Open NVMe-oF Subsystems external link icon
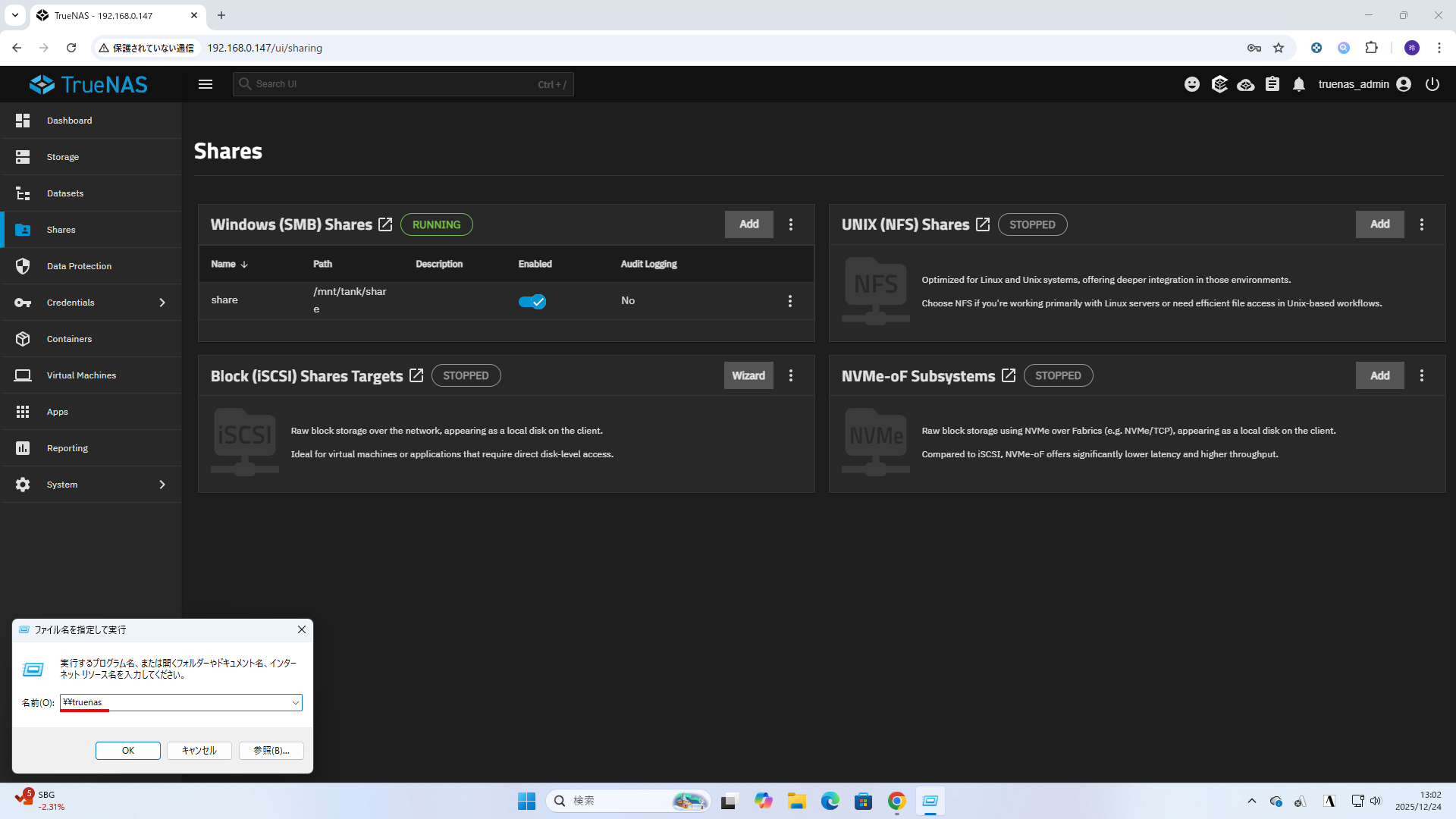Viewport: 1456px width, 819px height. (x=1009, y=375)
